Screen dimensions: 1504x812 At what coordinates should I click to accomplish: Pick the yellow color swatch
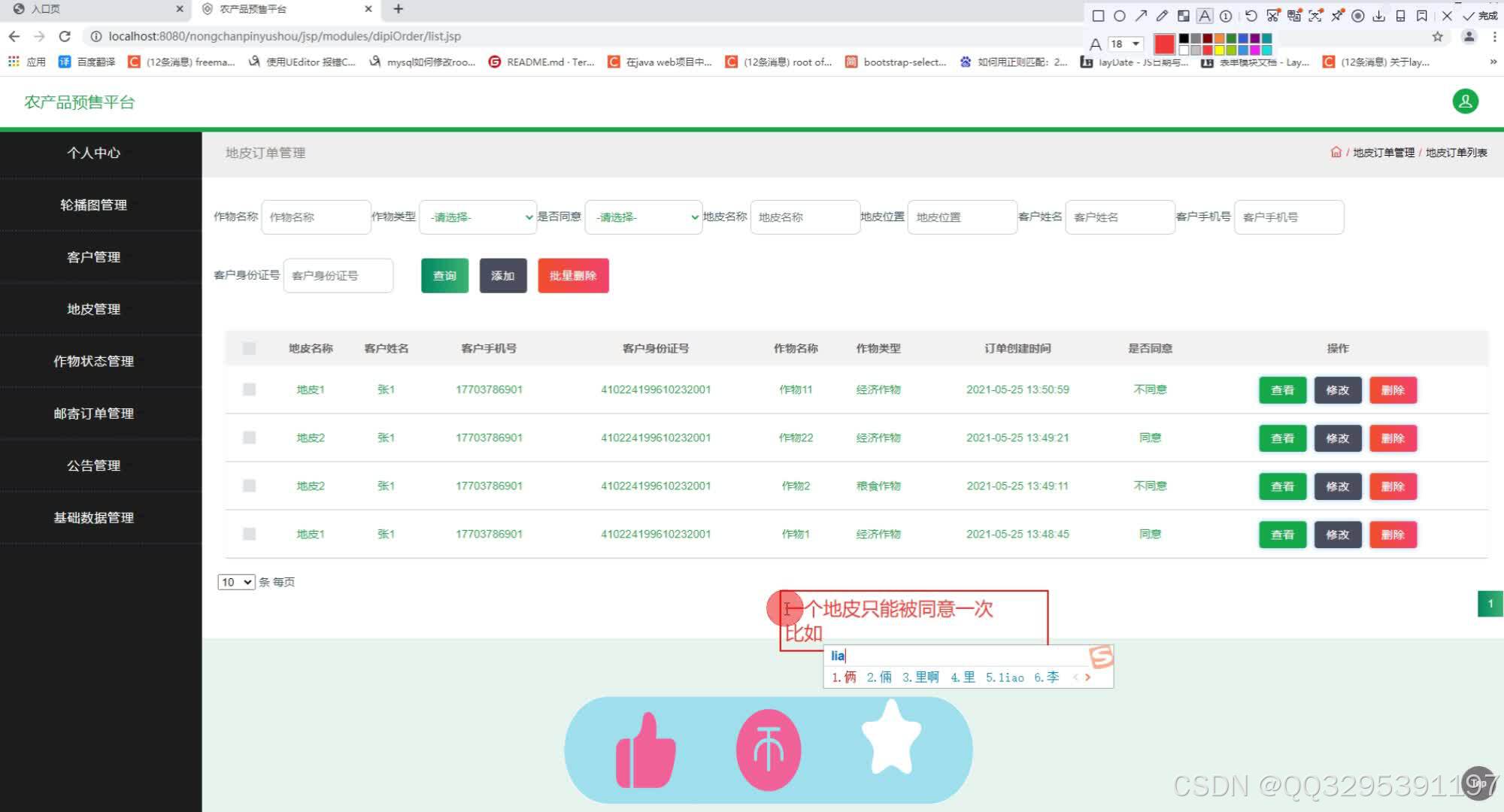tap(1219, 50)
